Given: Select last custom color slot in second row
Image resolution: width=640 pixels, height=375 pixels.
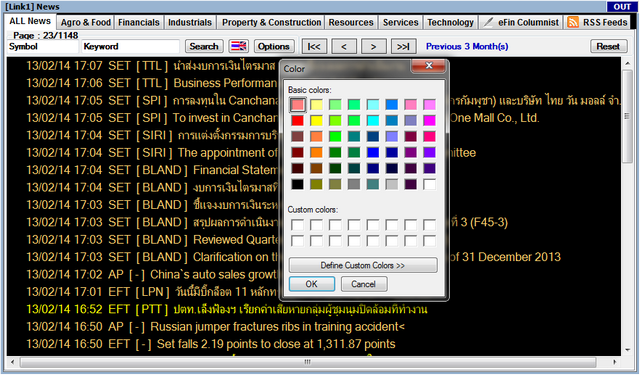Looking at the screenshot, I should [429, 240].
